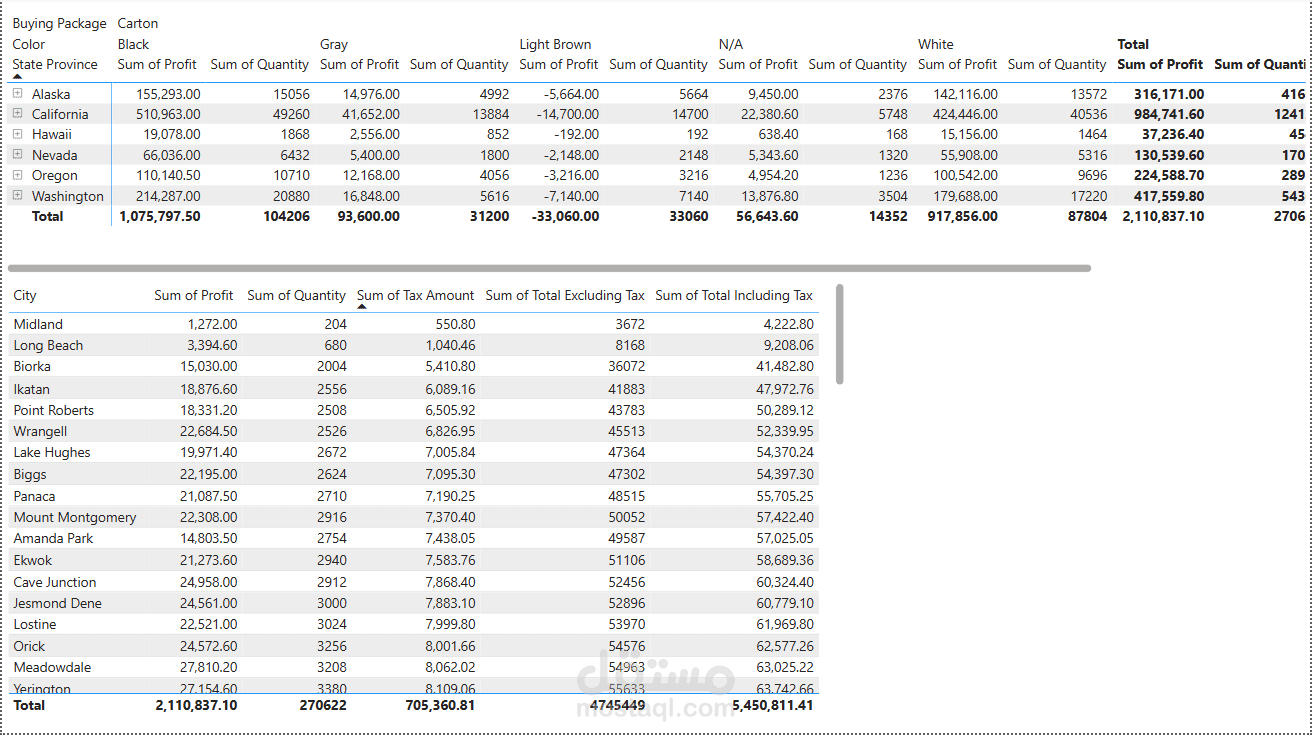Image resolution: width=1313 pixels, height=737 pixels.
Task: Click the matrix horizontal scrollbar
Action: coord(549,268)
